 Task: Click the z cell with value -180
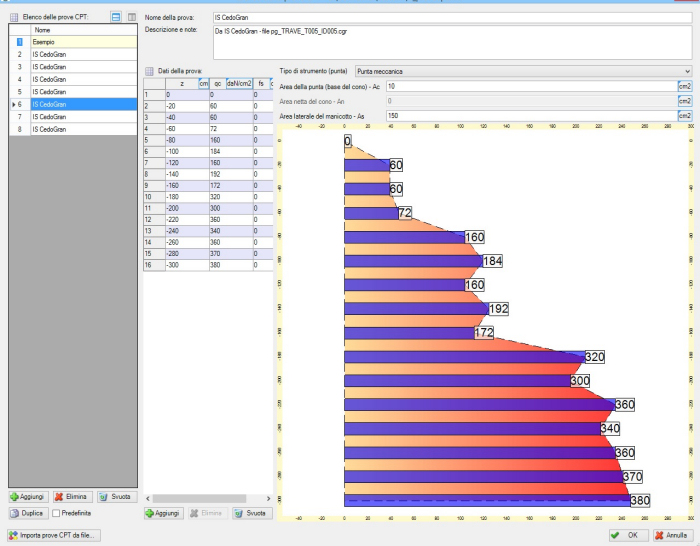tap(187, 197)
